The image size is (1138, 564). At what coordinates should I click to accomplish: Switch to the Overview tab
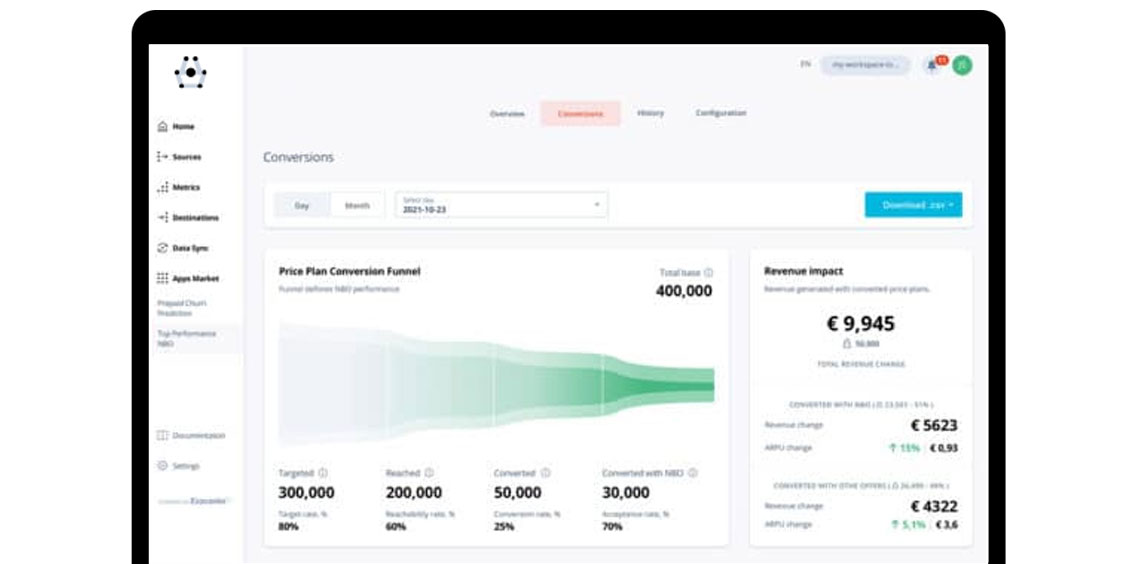click(x=507, y=114)
